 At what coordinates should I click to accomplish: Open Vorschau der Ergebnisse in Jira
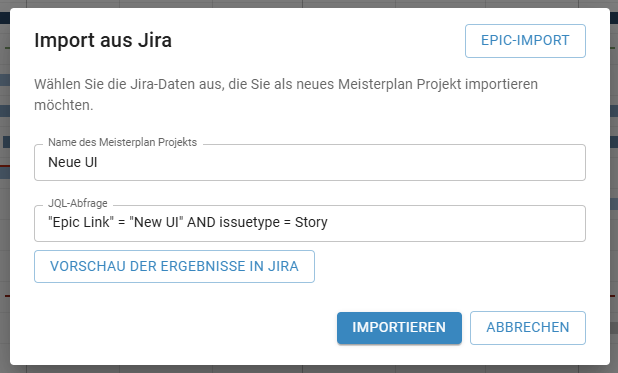[174, 267]
